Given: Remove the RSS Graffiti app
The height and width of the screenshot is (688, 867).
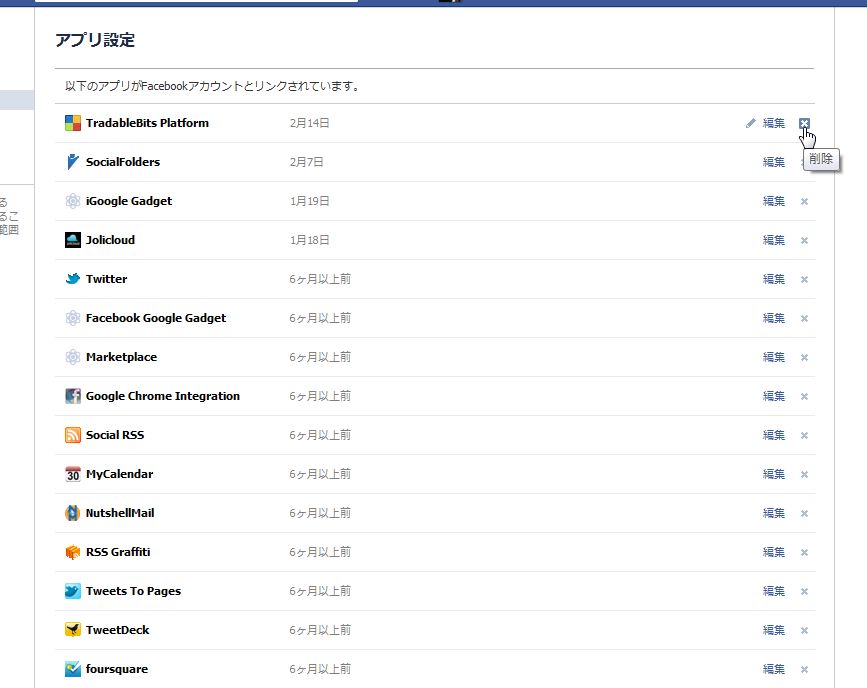Looking at the screenshot, I should [x=805, y=553].
